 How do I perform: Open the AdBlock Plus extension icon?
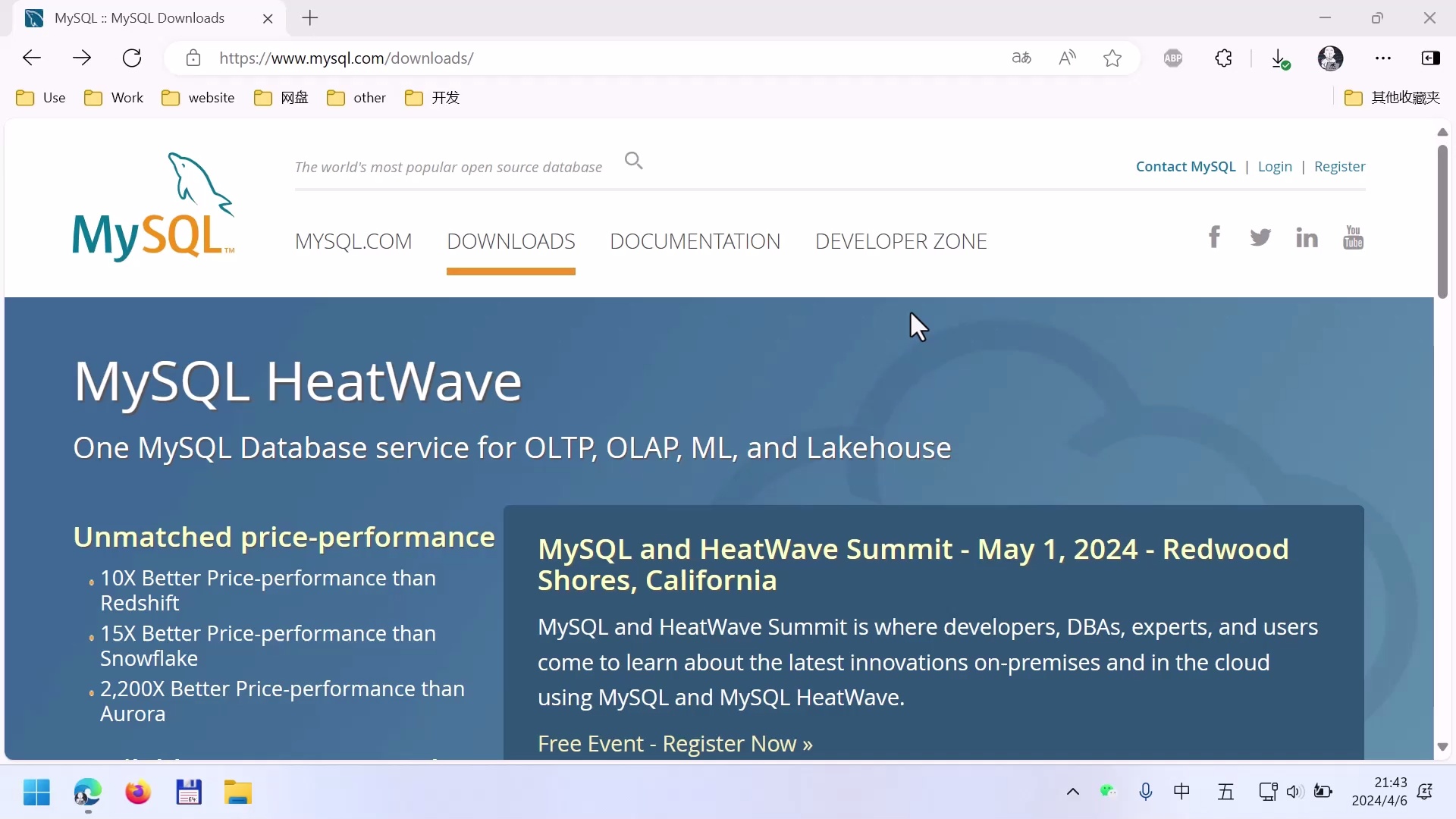(x=1172, y=58)
